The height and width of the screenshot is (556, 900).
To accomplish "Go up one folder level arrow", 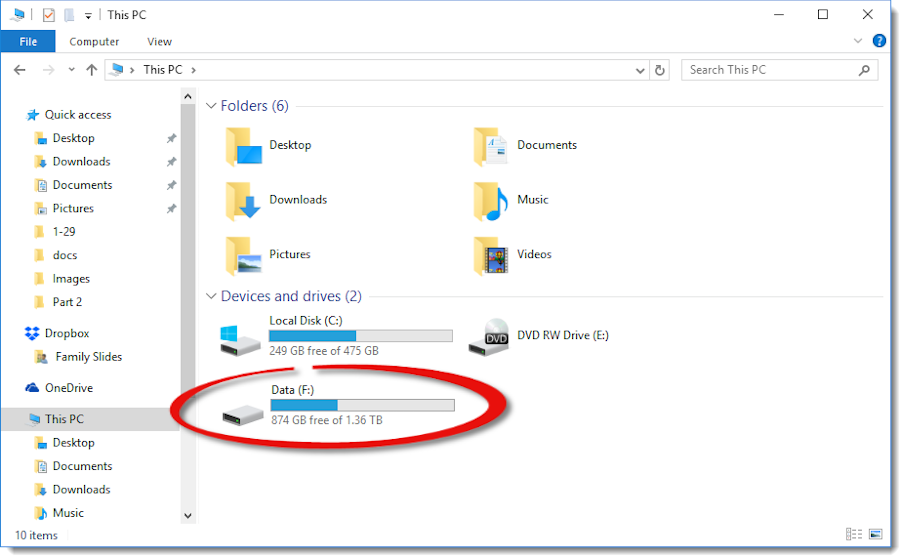I will pos(91,70).
